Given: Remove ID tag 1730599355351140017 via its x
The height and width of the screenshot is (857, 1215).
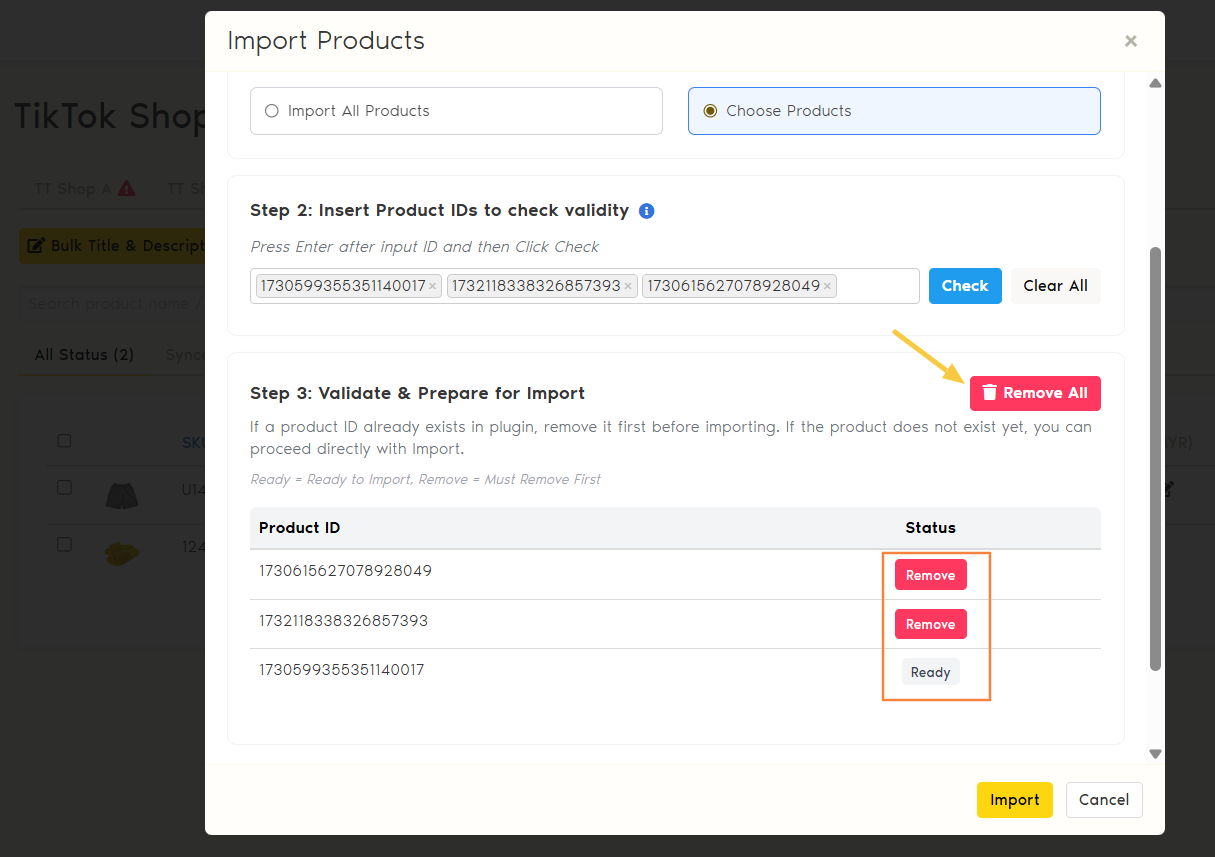Looking at the screenshot, I should [432, 286].
